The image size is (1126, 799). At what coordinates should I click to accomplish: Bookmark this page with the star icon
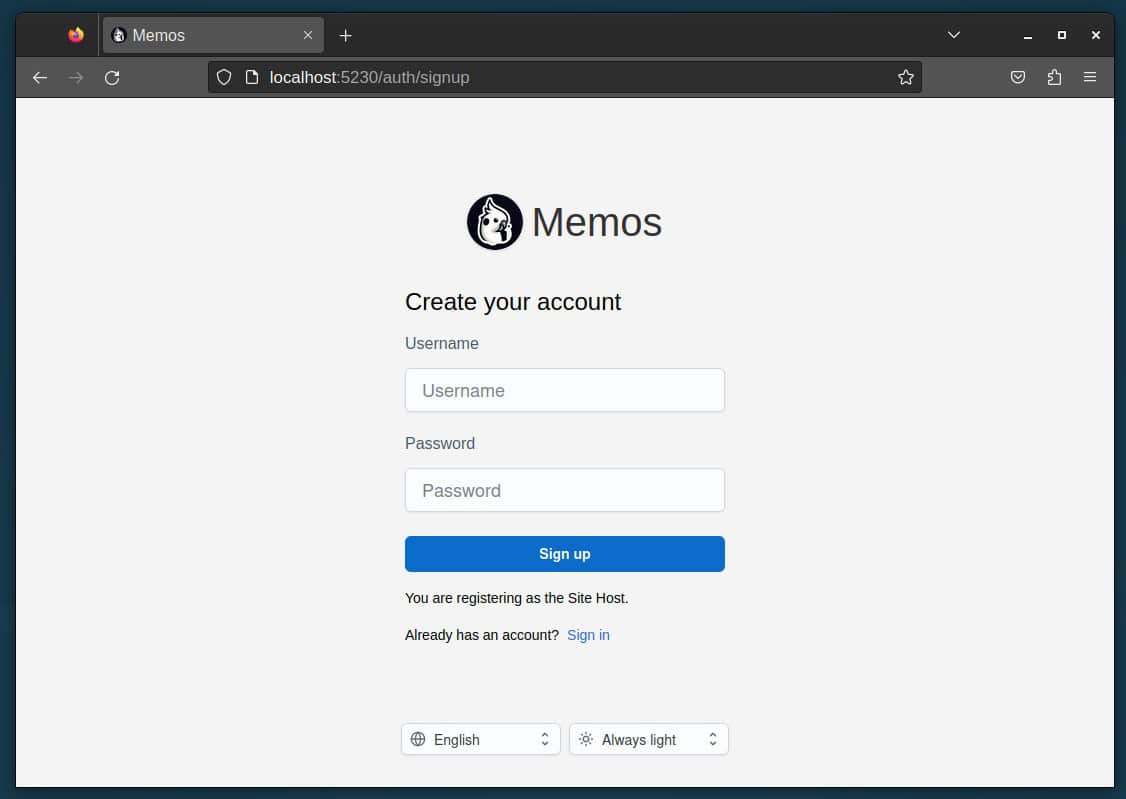coord(905,77)
